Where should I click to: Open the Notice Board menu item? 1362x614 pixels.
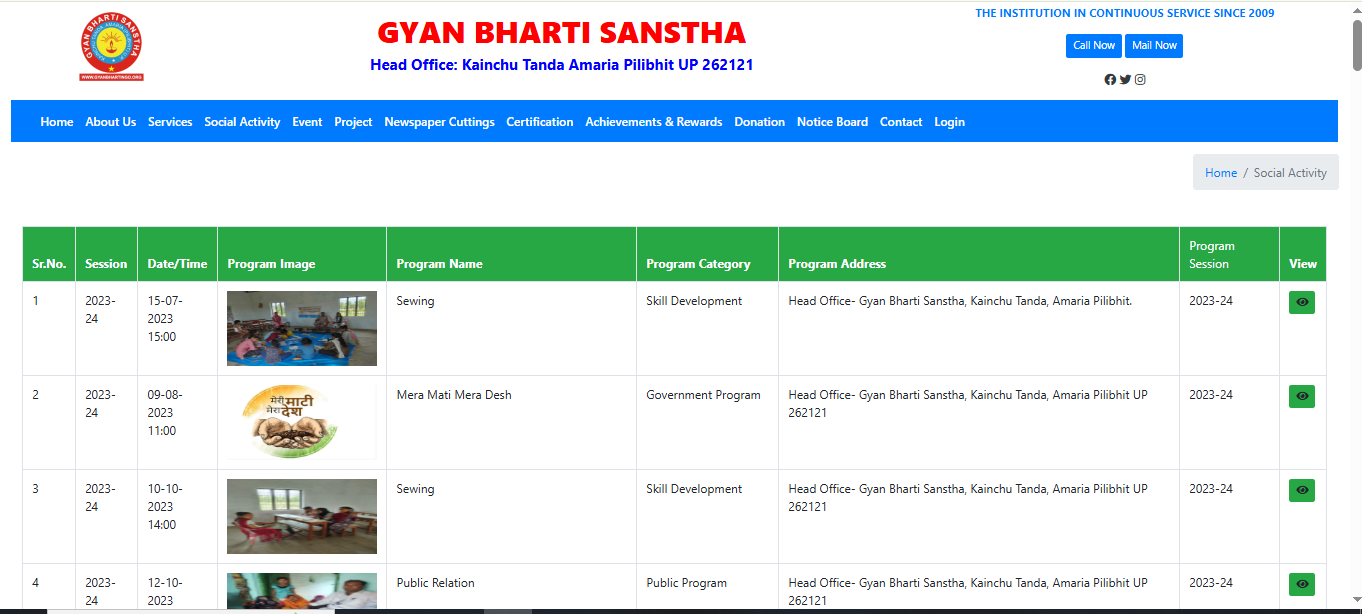(x=832, y=122)
